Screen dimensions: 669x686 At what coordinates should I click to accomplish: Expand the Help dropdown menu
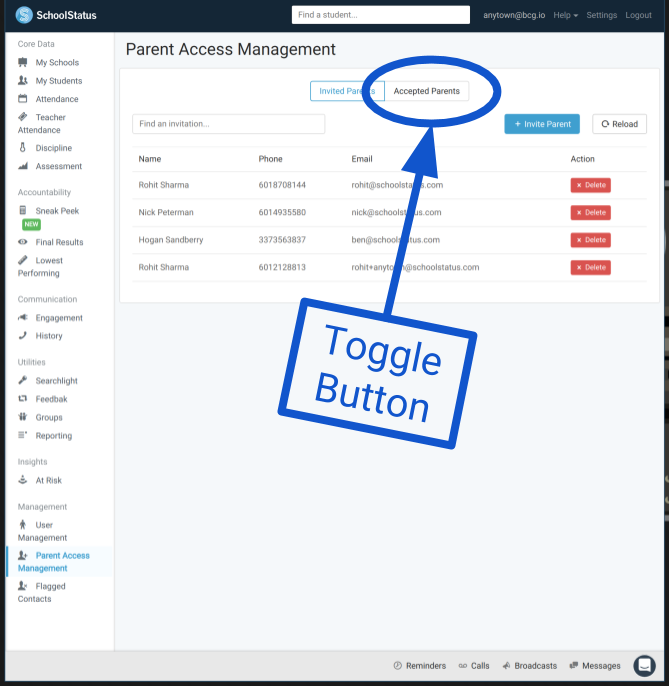566,16
